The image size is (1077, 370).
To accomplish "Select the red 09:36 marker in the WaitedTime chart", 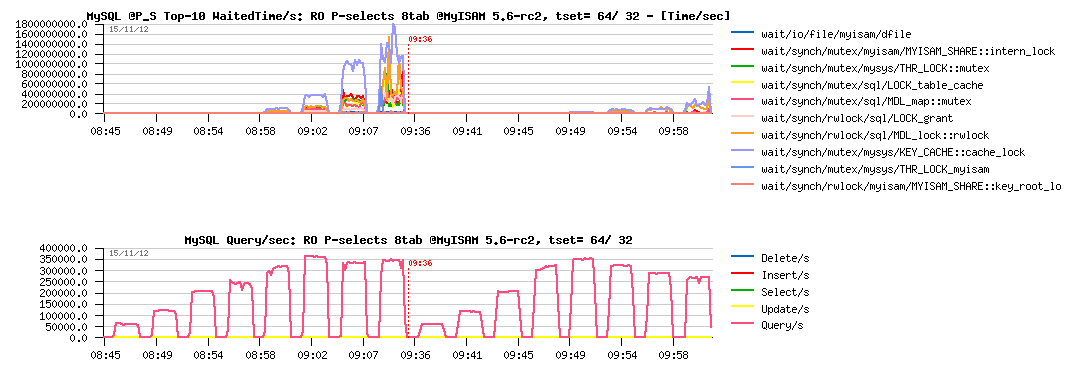I will tap(420, 39).
